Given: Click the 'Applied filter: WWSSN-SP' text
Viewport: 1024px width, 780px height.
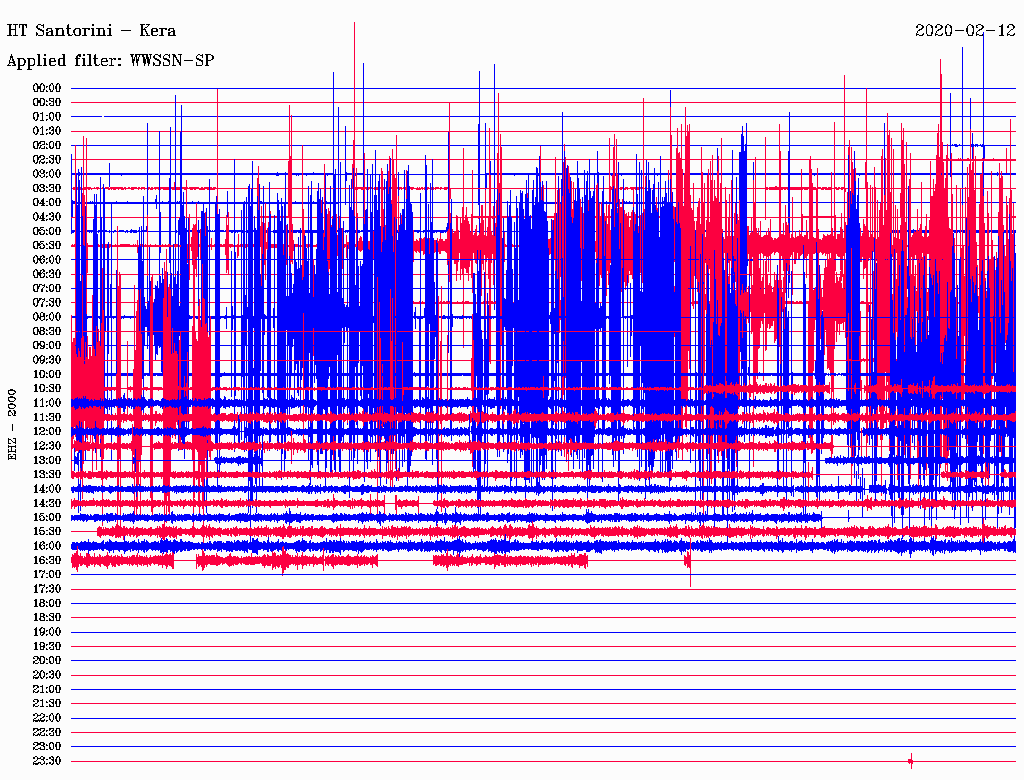Looking at the screenshot, I should pyautogui.click(x=110, y=61).
